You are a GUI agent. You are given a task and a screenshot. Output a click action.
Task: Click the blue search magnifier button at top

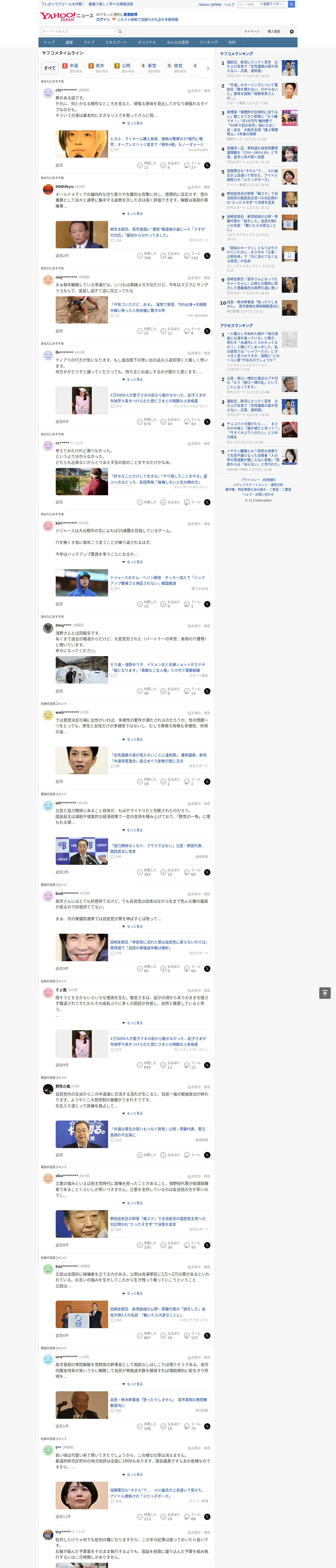pyautogui.click(x=292, y=4)
